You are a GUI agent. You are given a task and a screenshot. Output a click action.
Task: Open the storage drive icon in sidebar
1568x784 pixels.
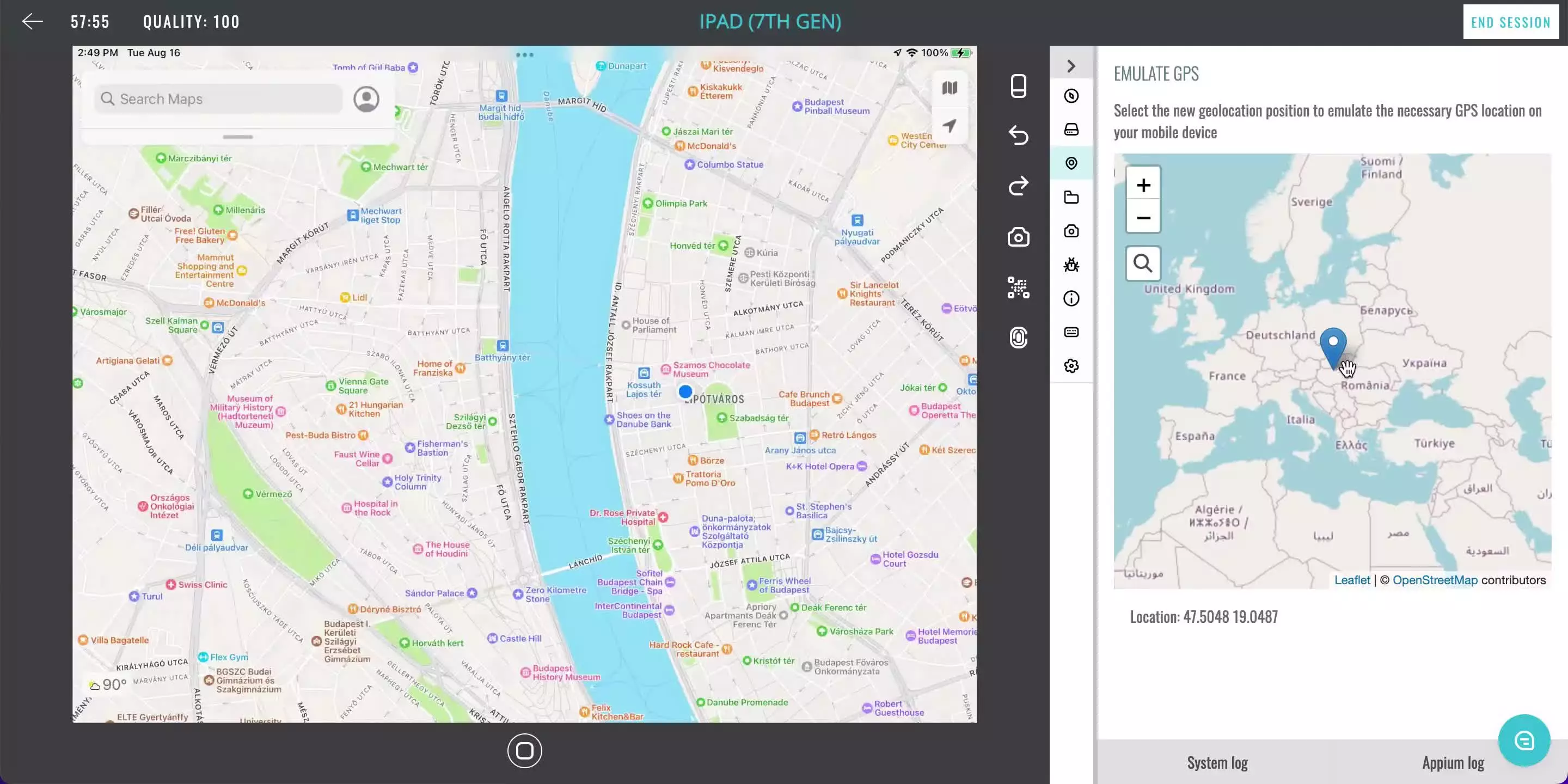pos(1071,129)
